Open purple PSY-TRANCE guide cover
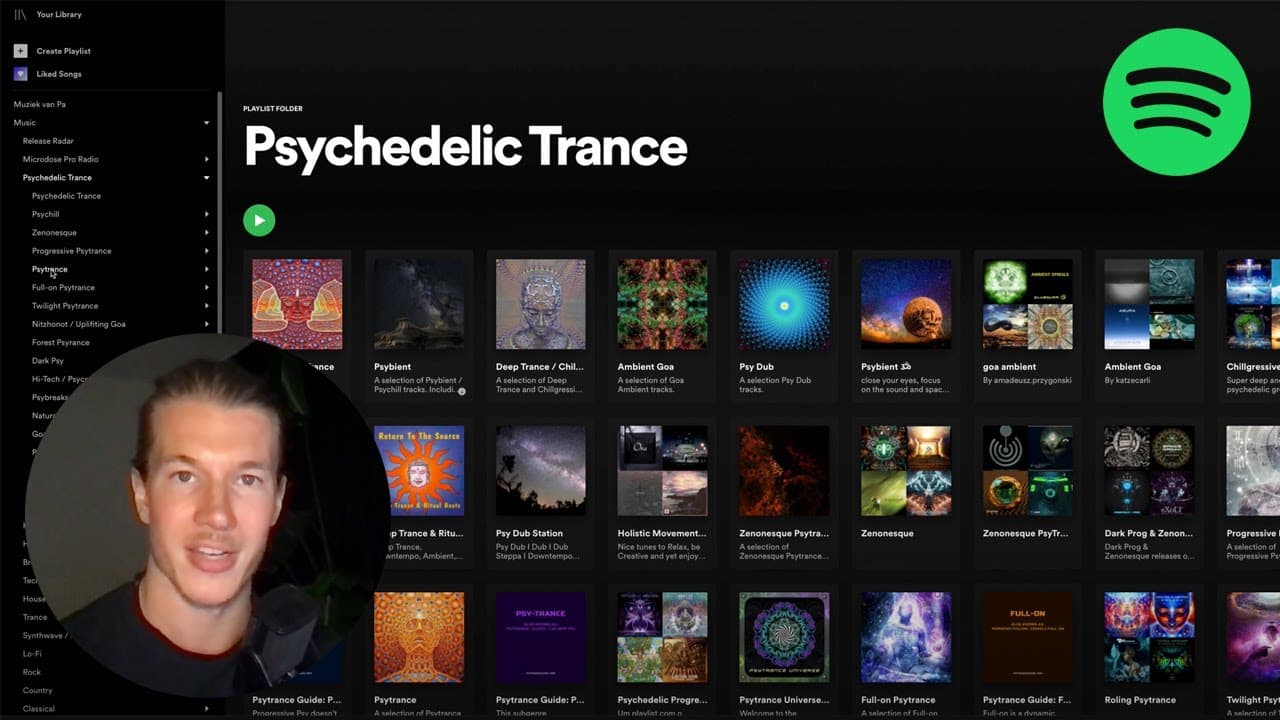Viewport: 1280px width, 720px height. [x=541, y=638]
